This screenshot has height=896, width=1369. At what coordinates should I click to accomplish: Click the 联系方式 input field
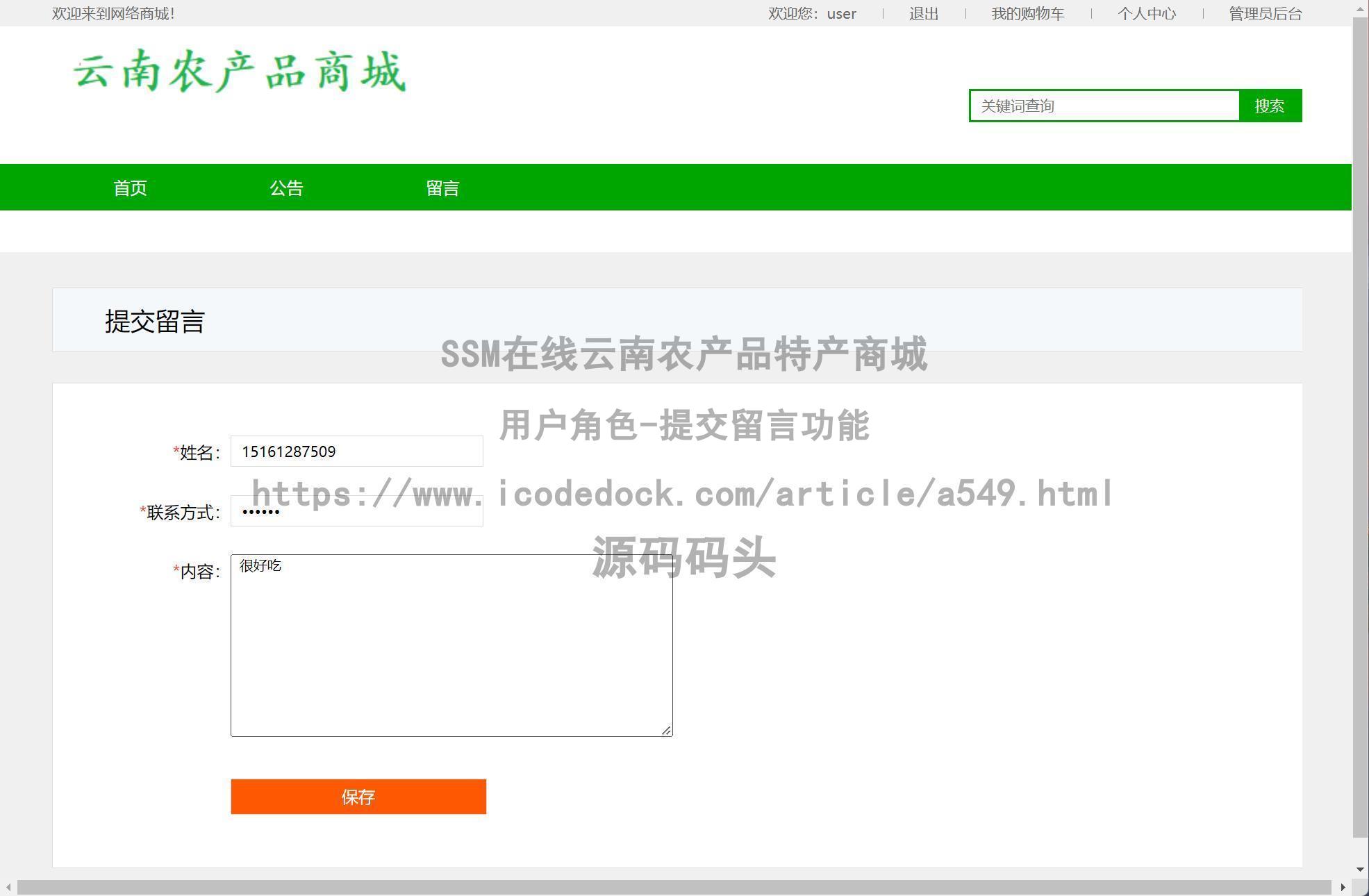pyautogui.click(x=356, y=511)
